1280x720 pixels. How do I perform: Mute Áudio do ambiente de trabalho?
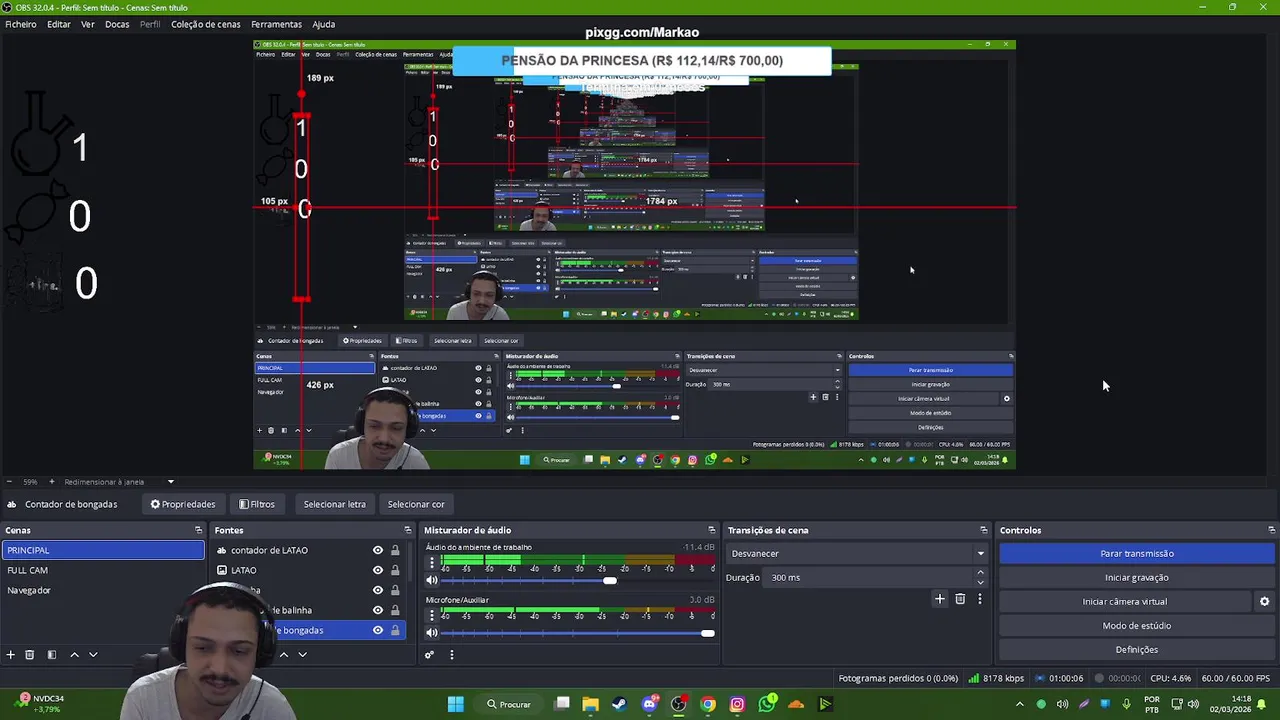click(x=432, y=580)
